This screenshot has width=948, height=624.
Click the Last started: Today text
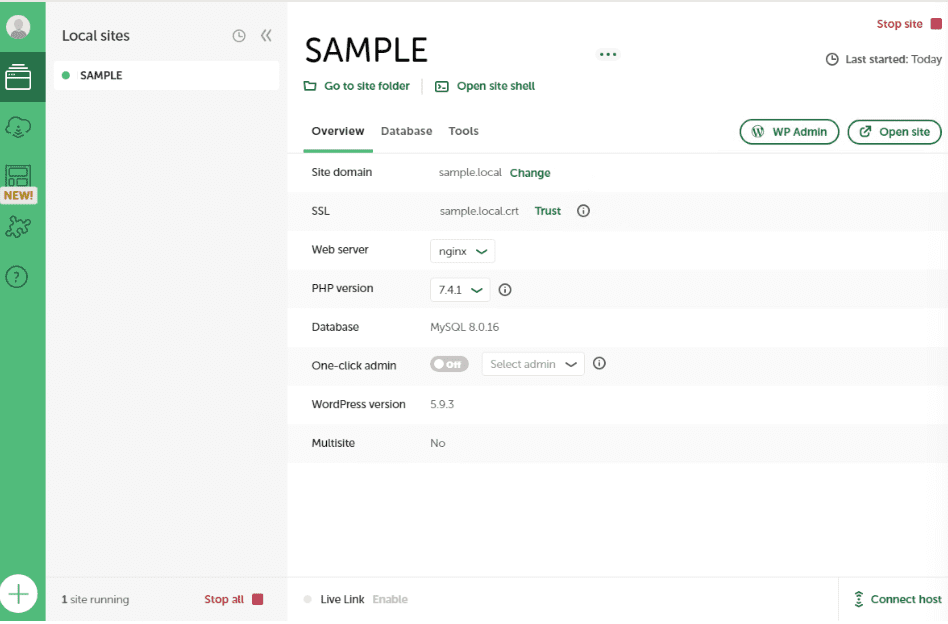(x=894, y=59)
